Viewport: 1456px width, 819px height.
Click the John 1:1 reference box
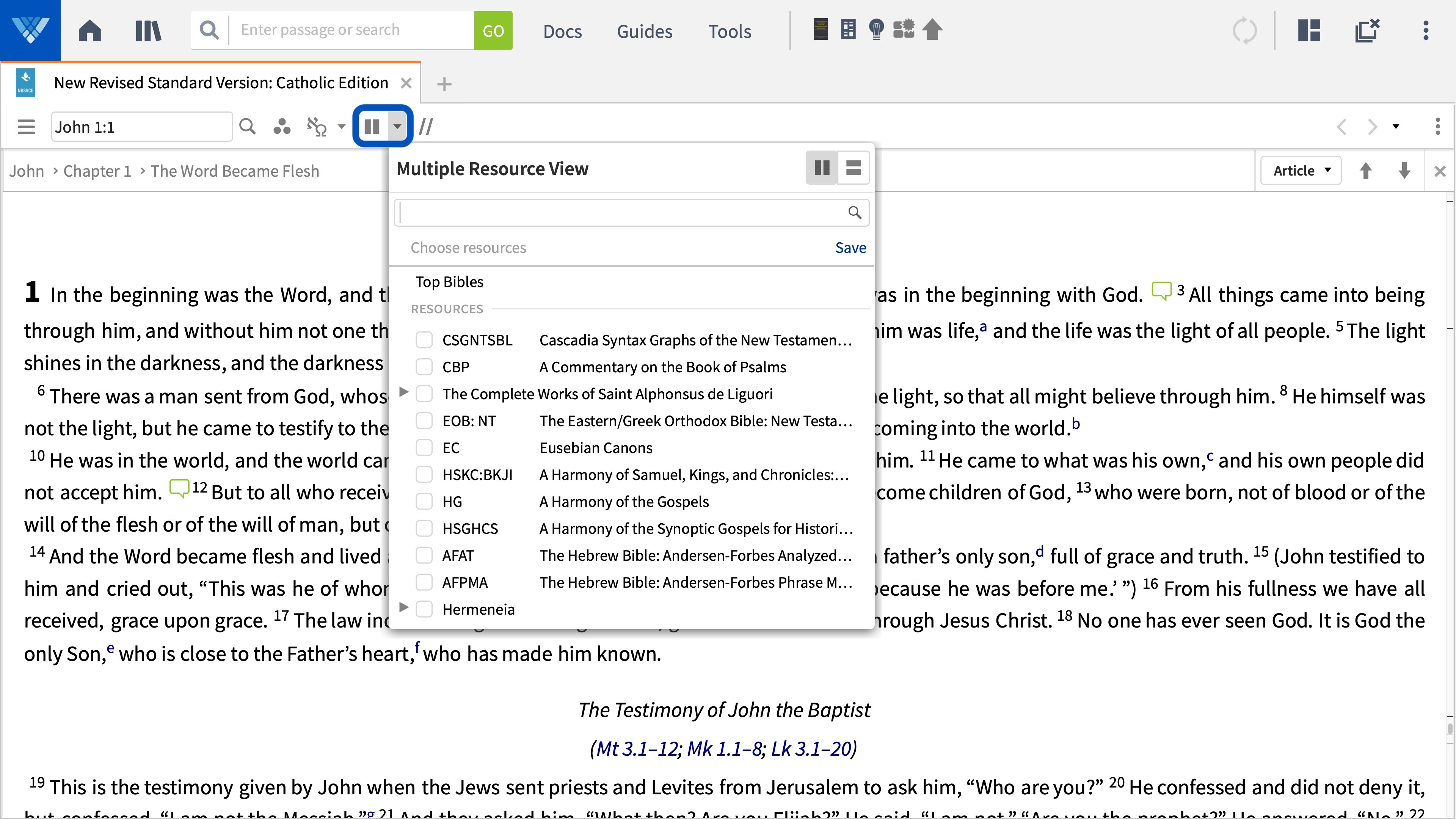click(141, 127)
